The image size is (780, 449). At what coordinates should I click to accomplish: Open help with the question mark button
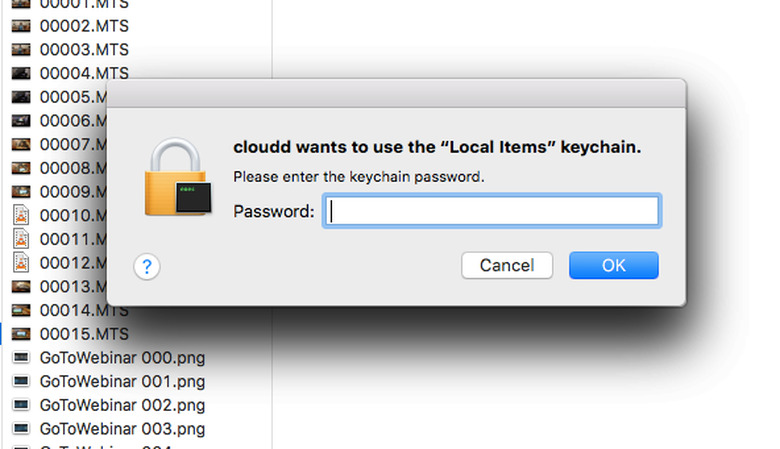pos(147,266)
